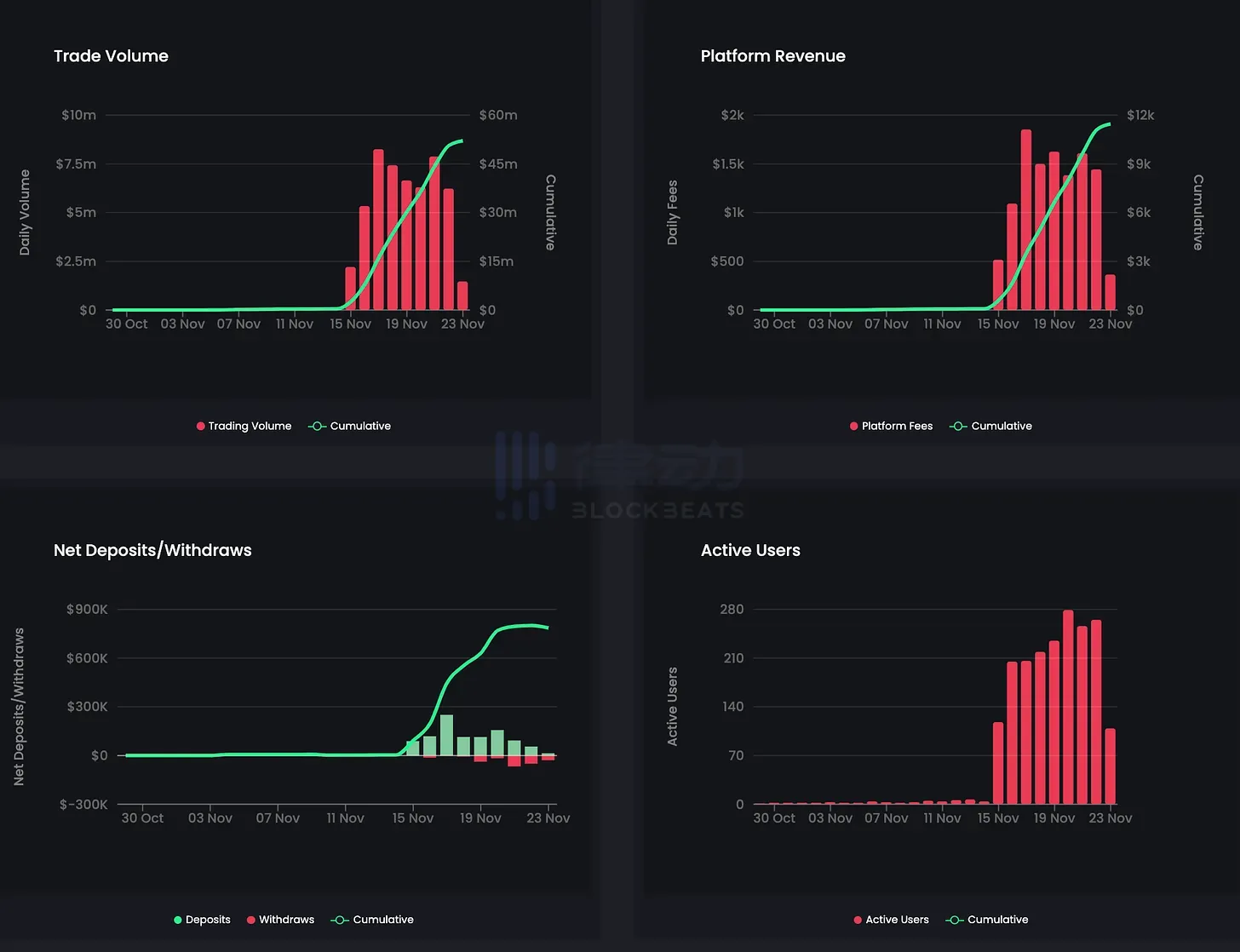This screenshot has height=952, width=1240.
Task: Click the Active Users chart title
Action: tap(750, 550)
